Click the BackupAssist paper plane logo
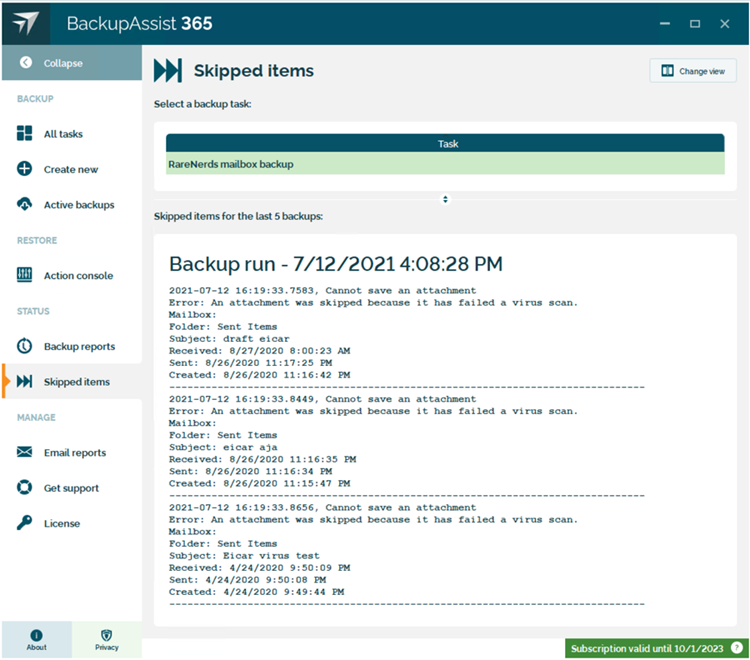 point(26,23)
